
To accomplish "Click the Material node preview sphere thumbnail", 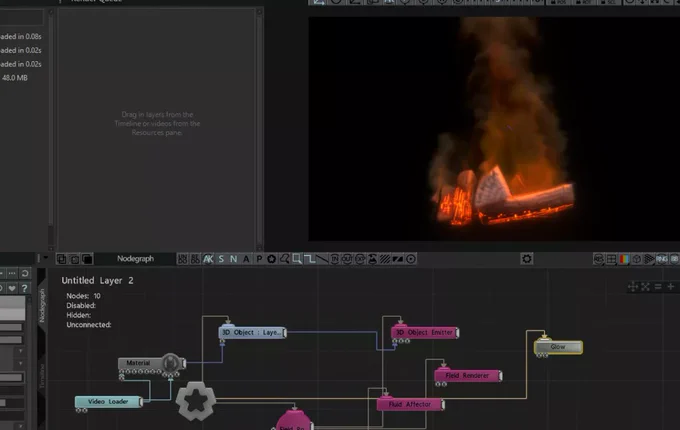I will 171,362.
